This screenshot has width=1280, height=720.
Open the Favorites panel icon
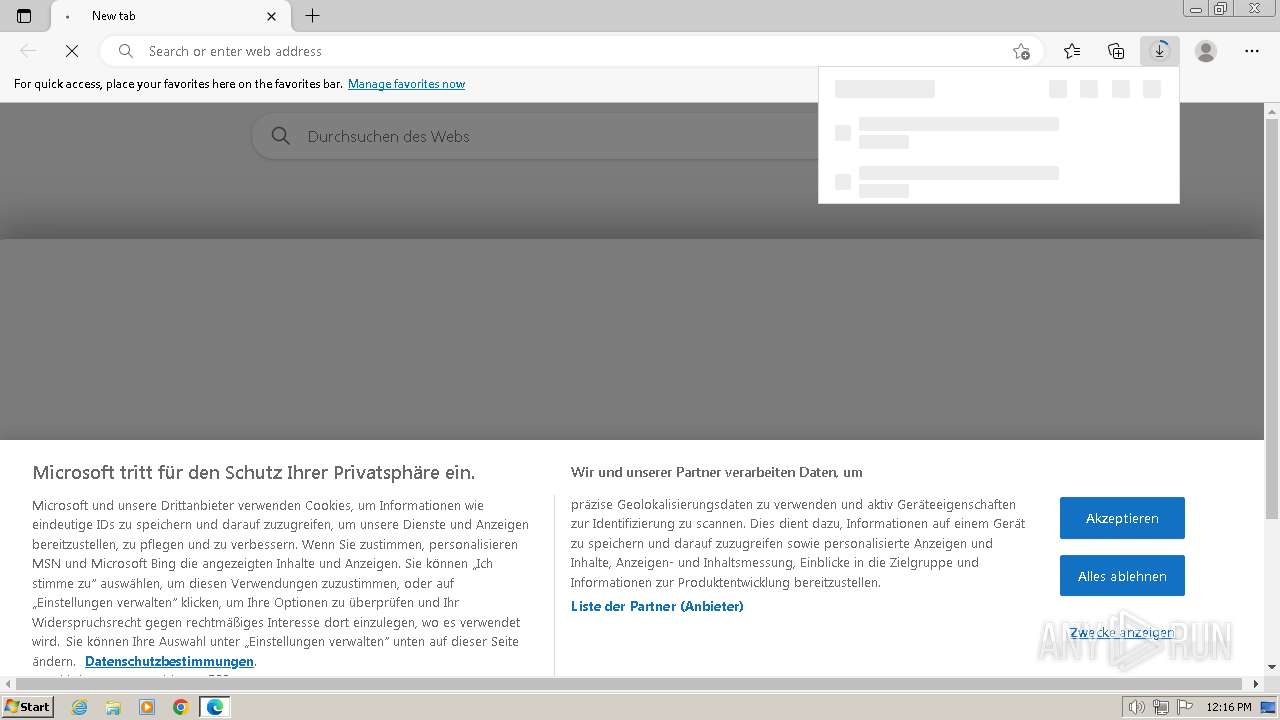pos(1072,51)
